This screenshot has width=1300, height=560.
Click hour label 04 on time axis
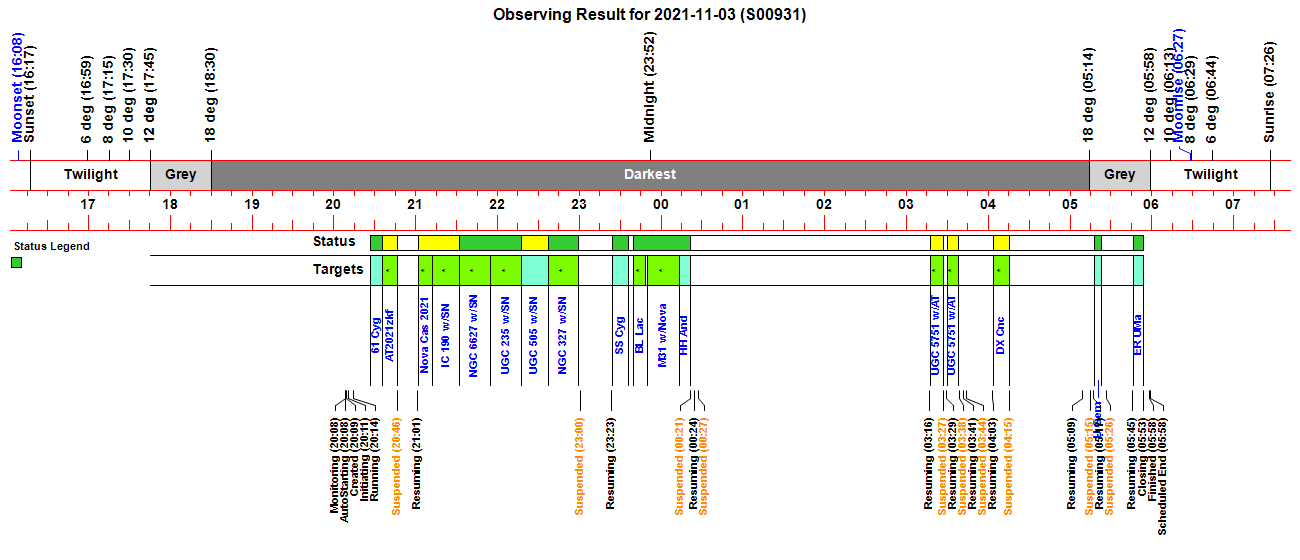(987, 205)
